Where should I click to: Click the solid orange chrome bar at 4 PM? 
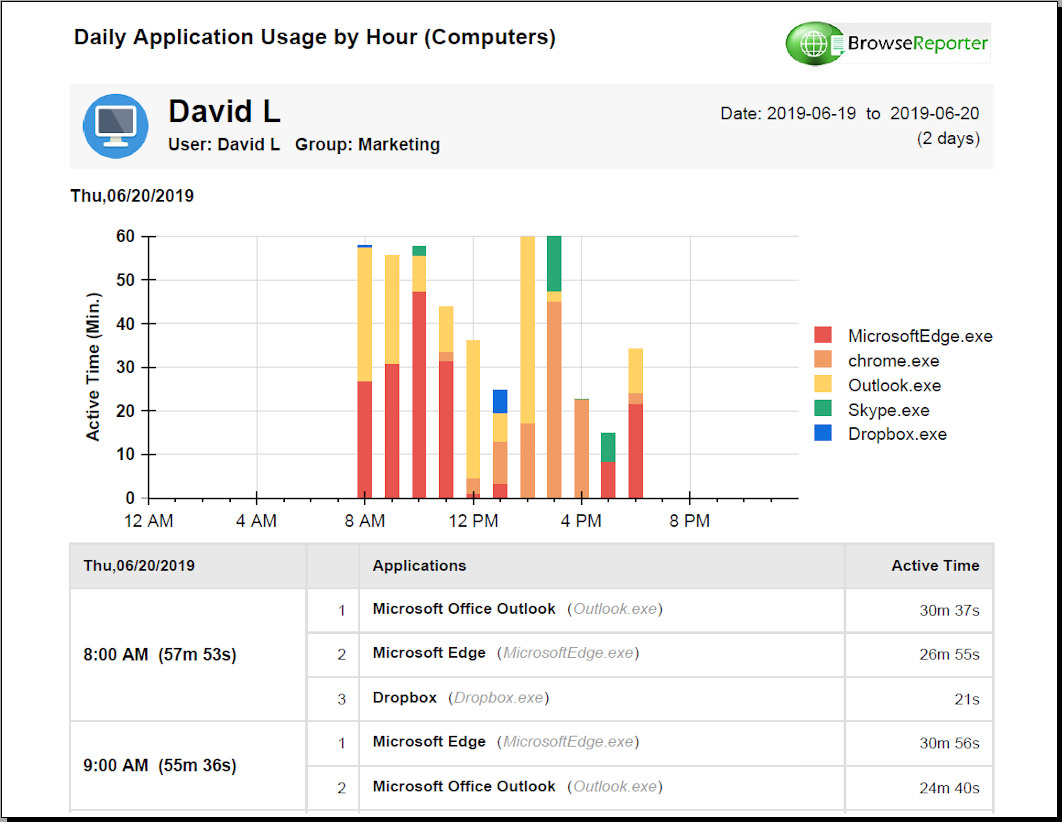click(x=581, y=448)
